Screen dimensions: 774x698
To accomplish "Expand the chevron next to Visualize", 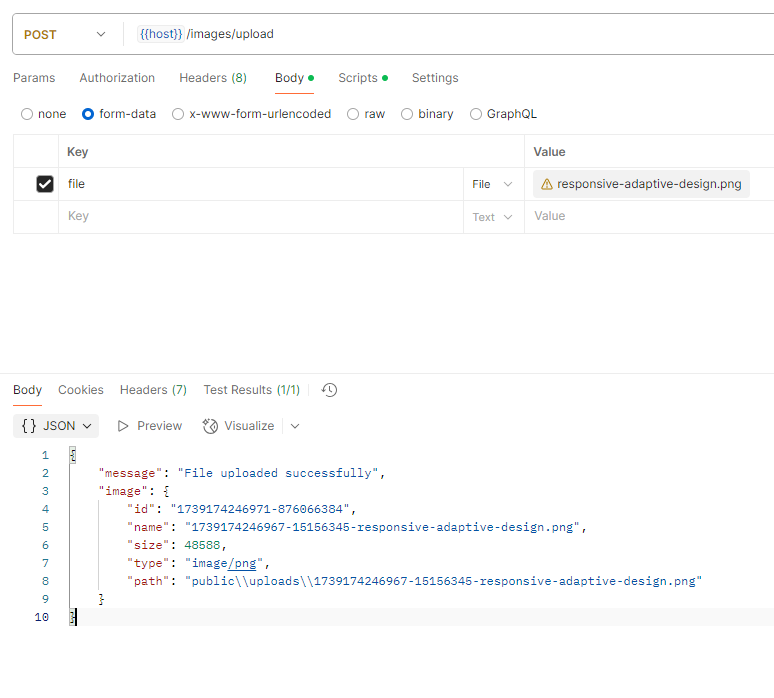I will tap(295, 426).
